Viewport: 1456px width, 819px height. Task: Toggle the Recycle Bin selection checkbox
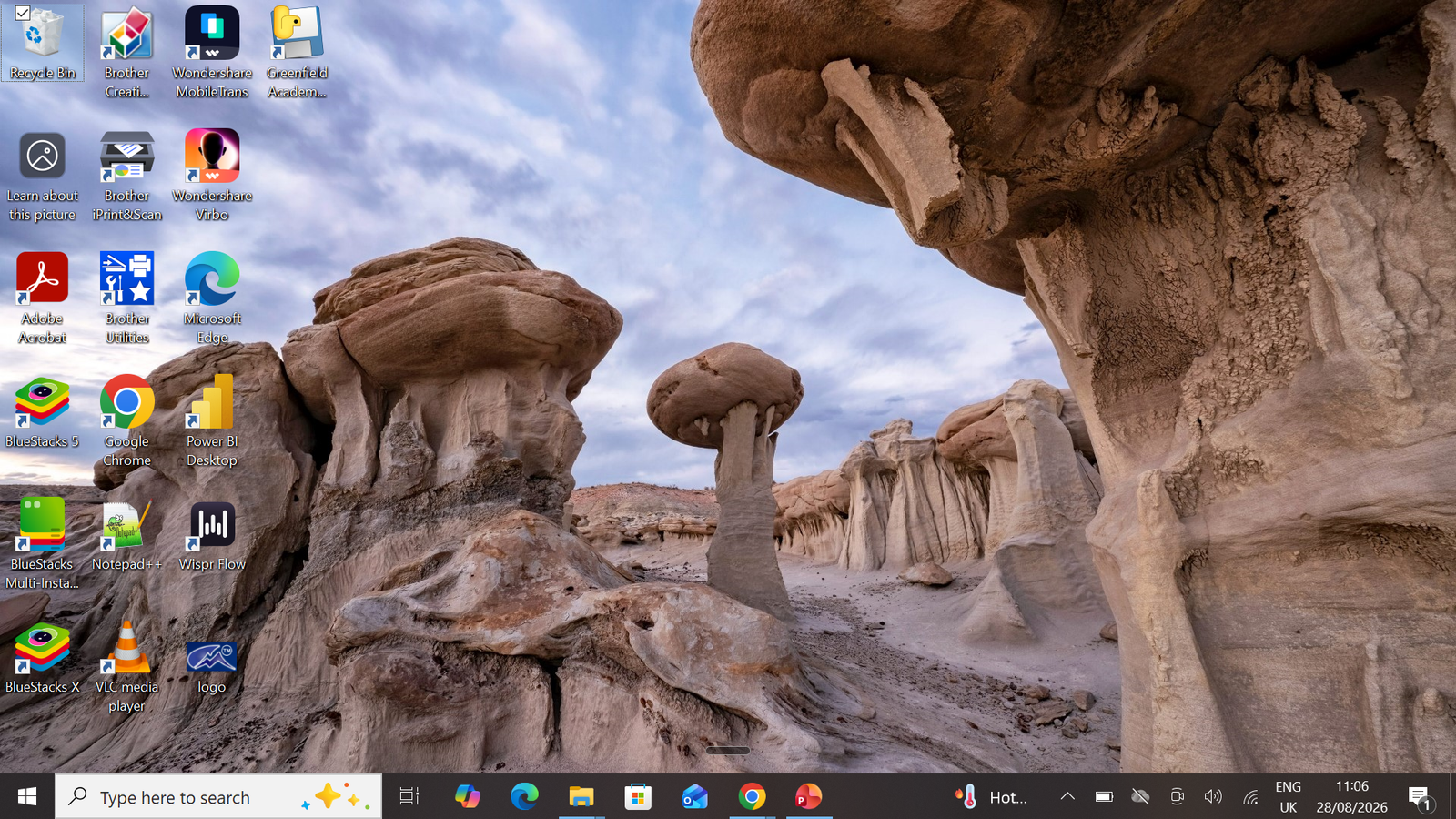(x=23, y=13)
